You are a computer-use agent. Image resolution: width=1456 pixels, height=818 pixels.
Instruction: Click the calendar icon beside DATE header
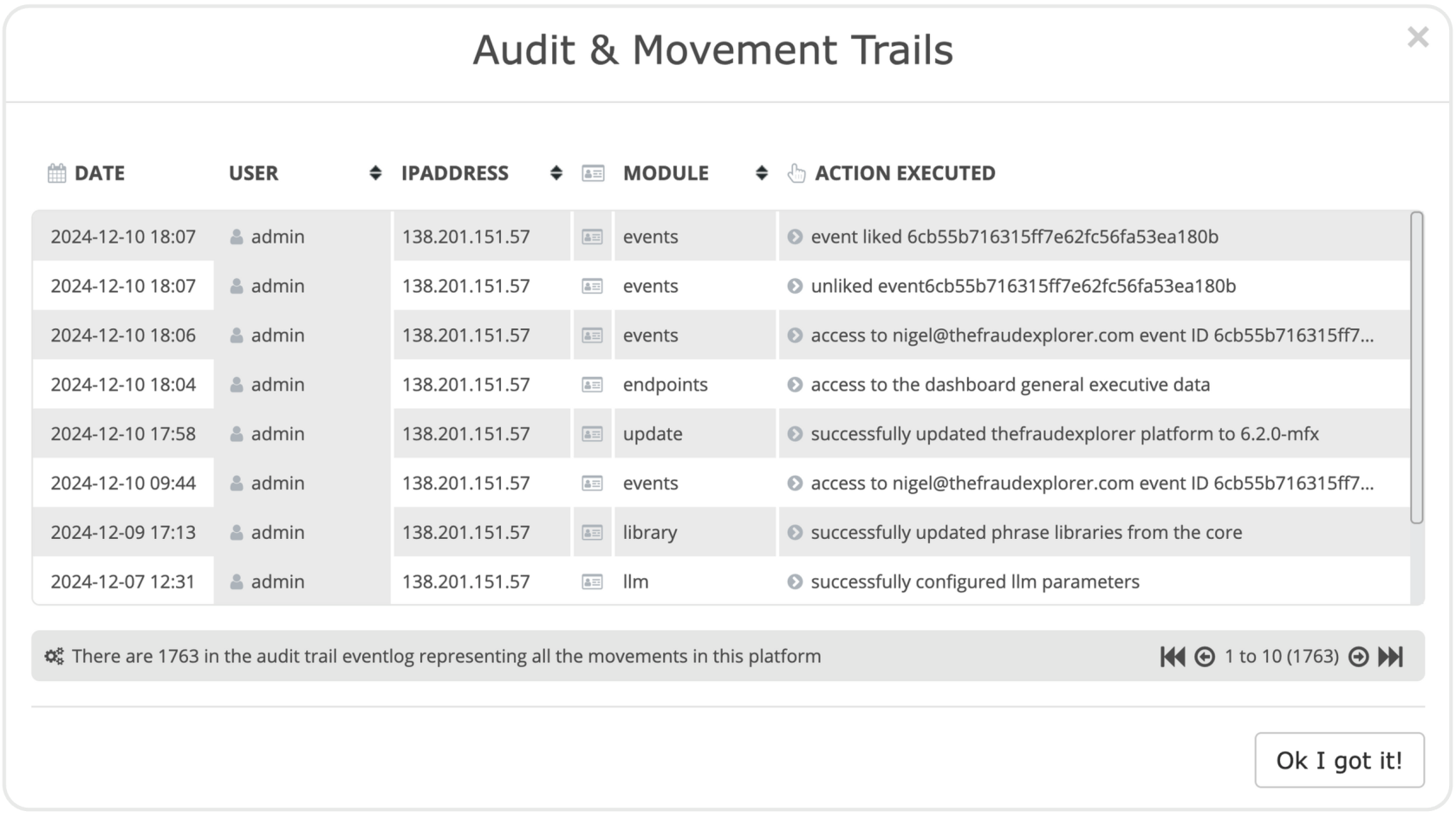click(56, 173)
